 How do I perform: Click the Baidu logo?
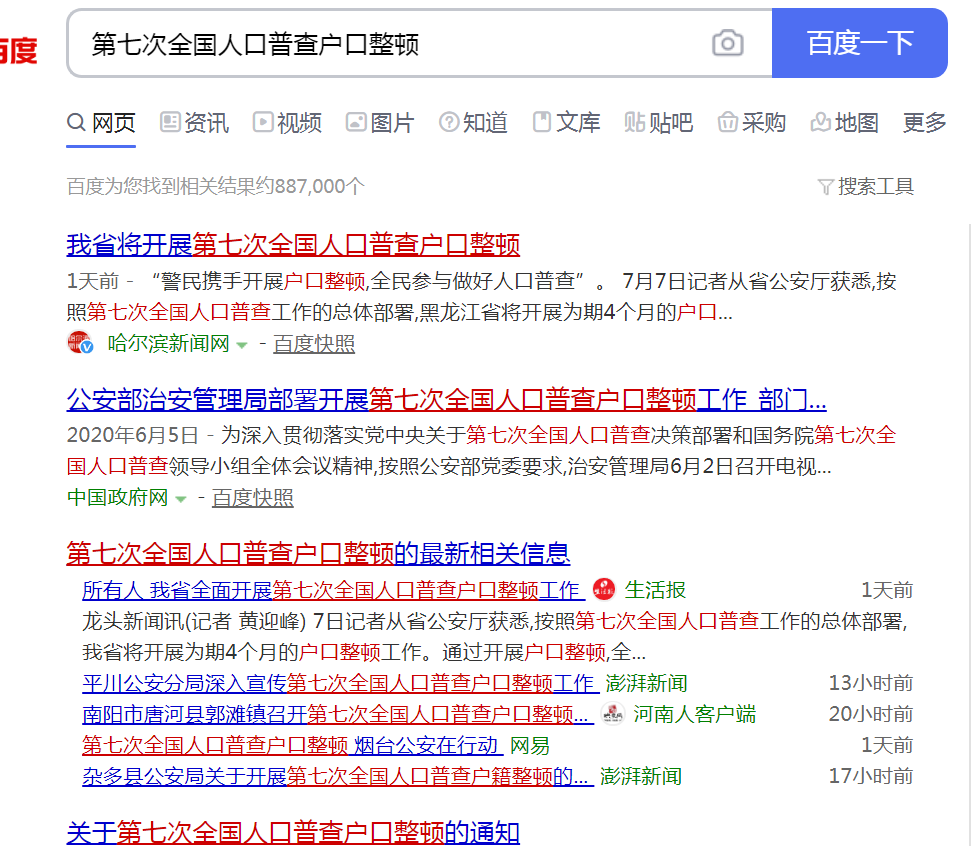[19, 50]
